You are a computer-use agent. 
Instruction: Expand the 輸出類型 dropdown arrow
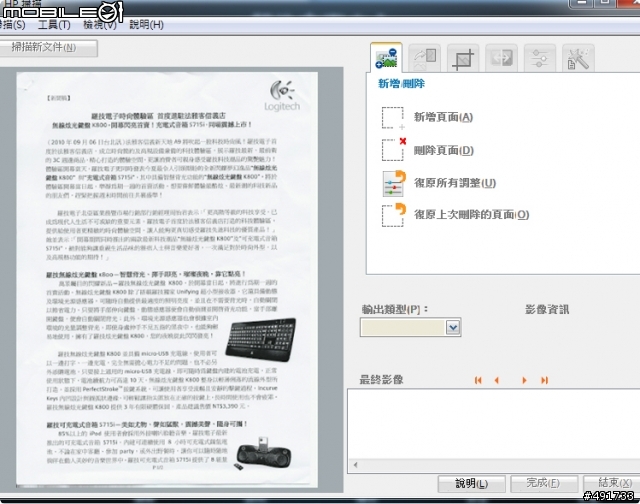click(453, 327)
